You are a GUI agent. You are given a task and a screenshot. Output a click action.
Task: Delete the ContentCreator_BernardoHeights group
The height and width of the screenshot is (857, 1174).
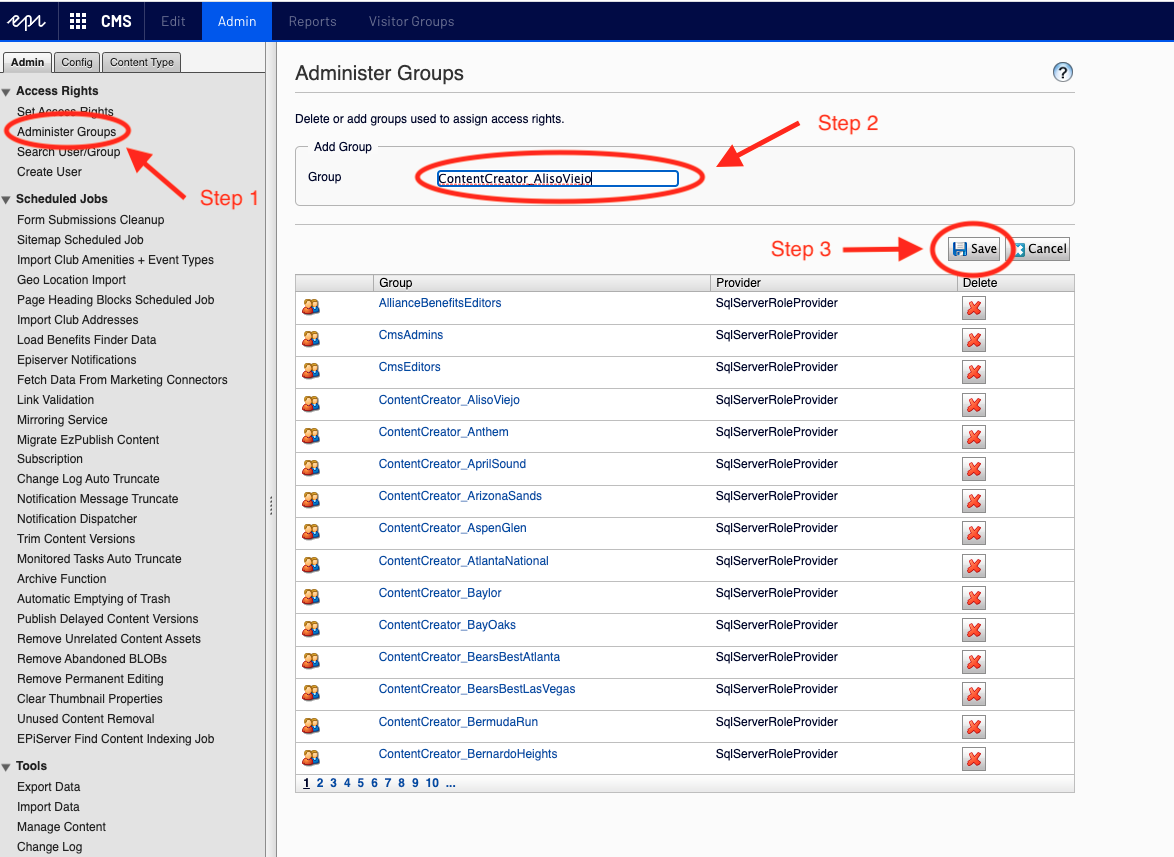point(973,759)
